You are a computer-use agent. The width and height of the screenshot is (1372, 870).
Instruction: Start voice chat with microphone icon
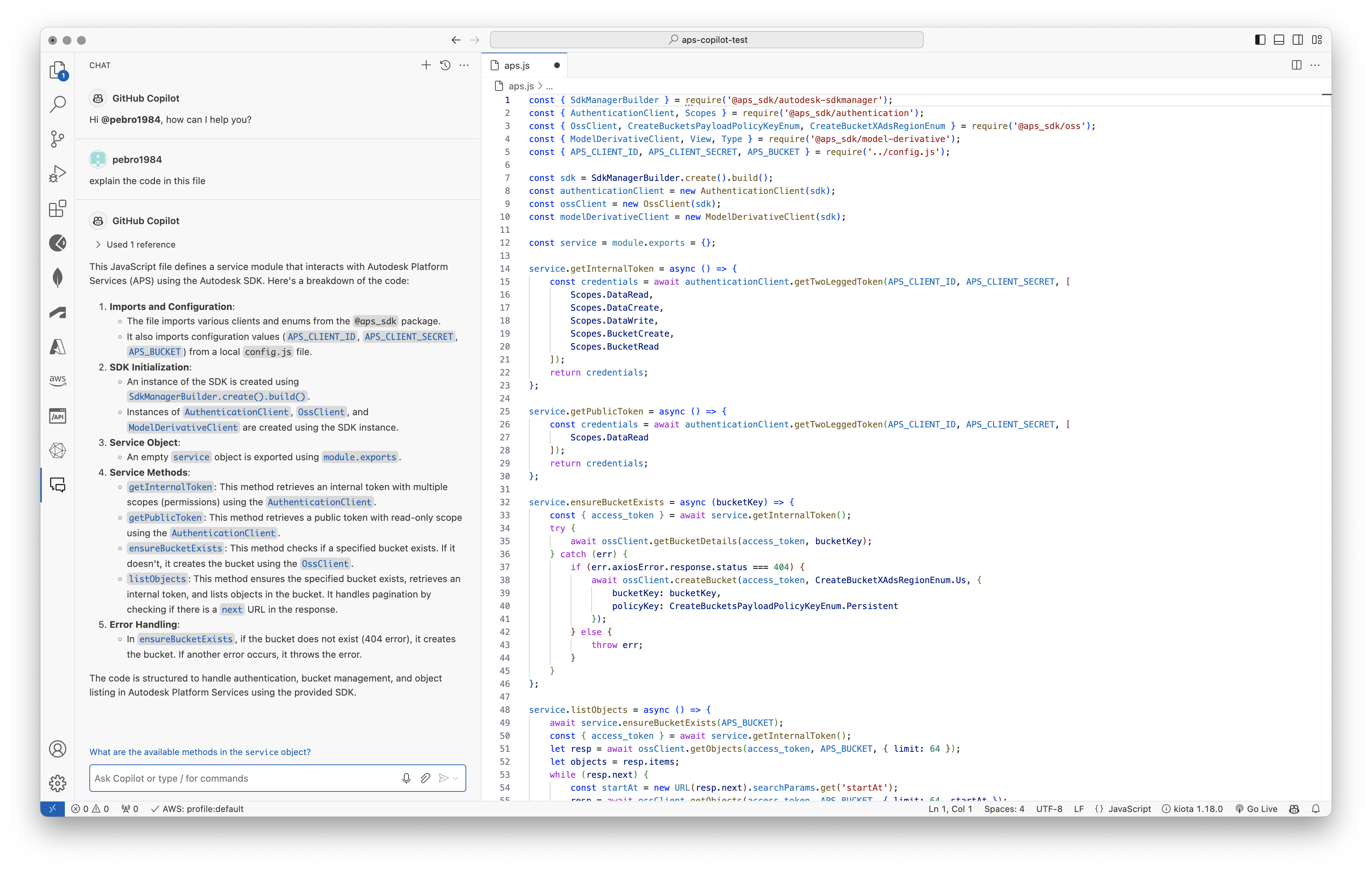click(x=406, y=778)
